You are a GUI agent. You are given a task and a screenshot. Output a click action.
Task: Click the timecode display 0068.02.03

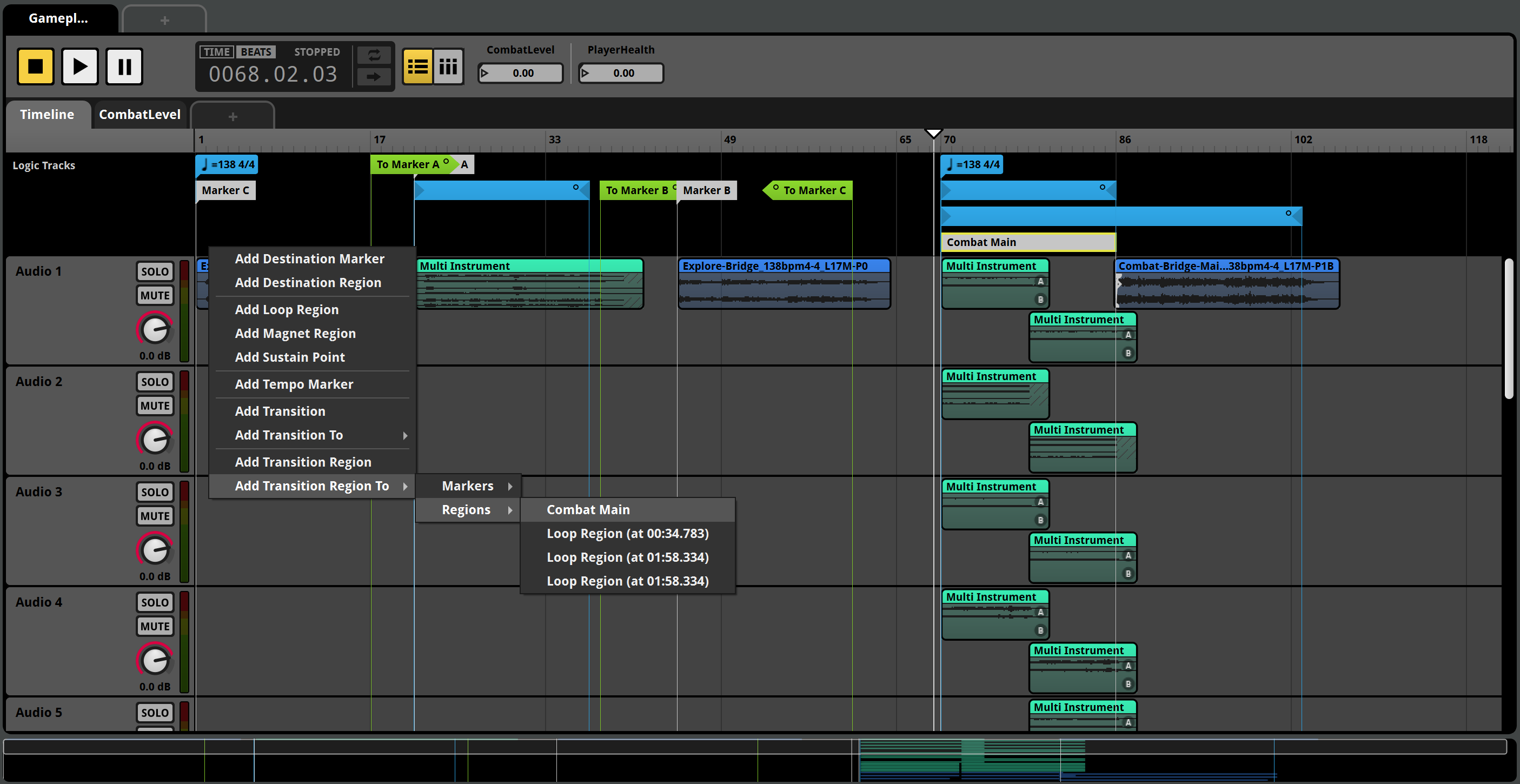[273, 74]
